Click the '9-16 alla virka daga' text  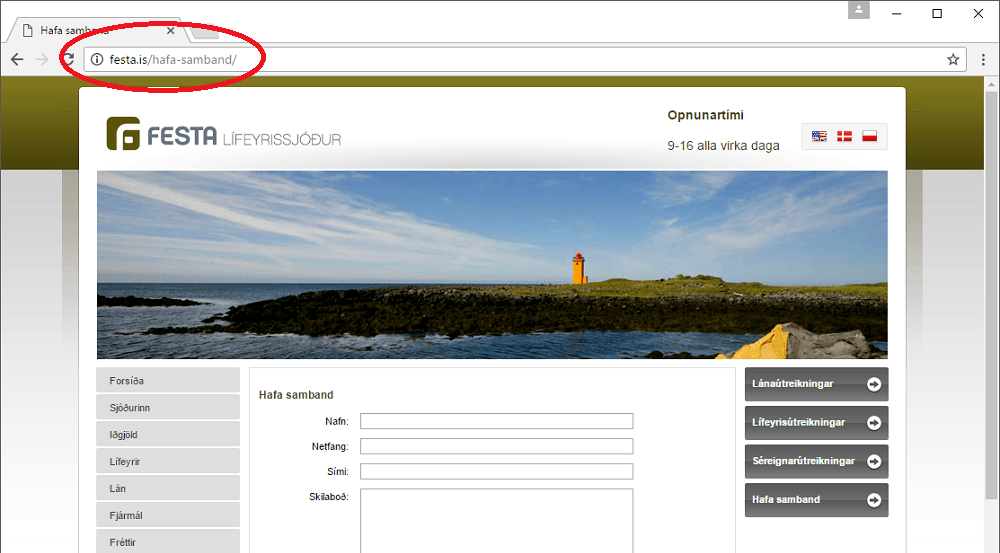(x=723, y=146)
